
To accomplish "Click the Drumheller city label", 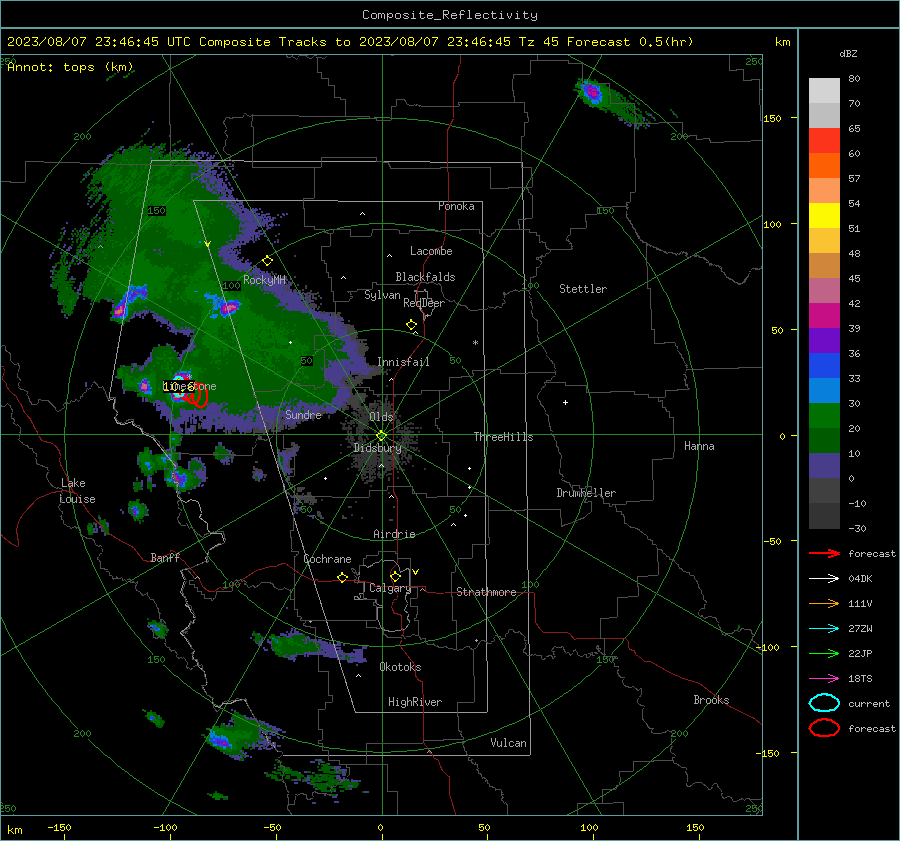I will [586, 493].
